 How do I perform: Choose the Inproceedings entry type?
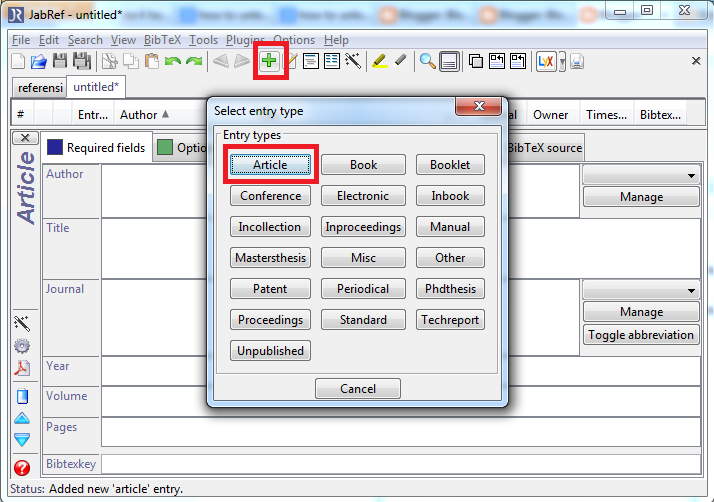(x=363, y=226)
